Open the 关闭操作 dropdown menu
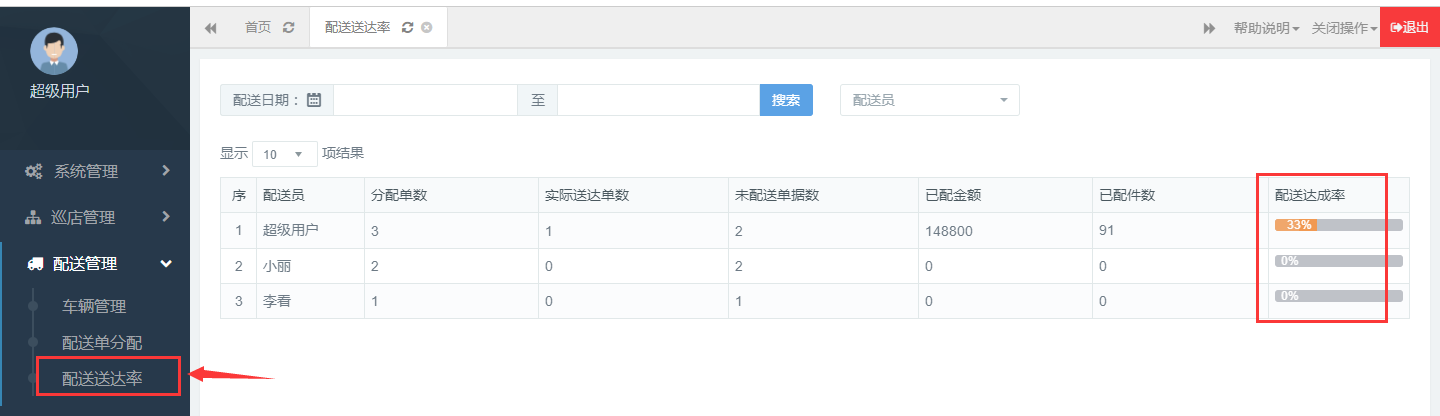Image resolution: width=1440 pixels, height=416 pixels. [x=1344, y=28]
